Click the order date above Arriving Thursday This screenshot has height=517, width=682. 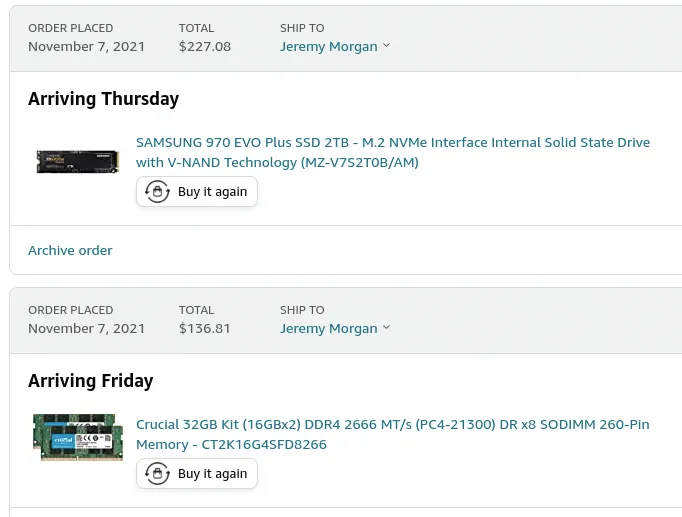(86, 46)
